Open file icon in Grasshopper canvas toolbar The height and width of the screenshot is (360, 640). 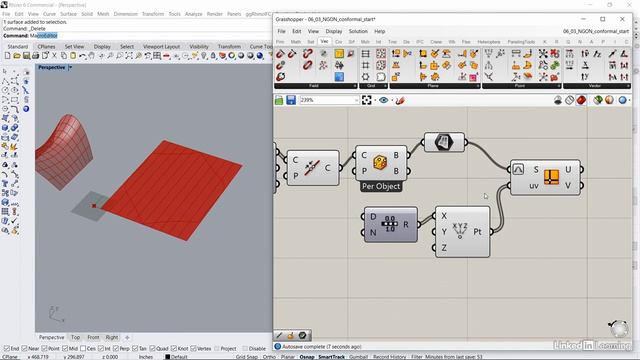[x=279, y=100]
